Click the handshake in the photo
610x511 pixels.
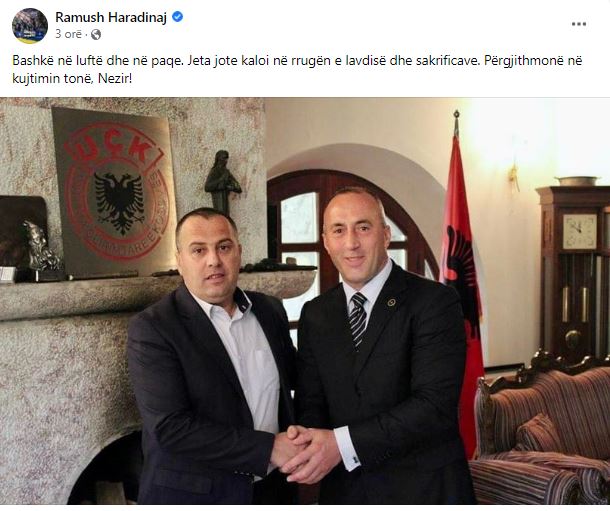point(305,451)
